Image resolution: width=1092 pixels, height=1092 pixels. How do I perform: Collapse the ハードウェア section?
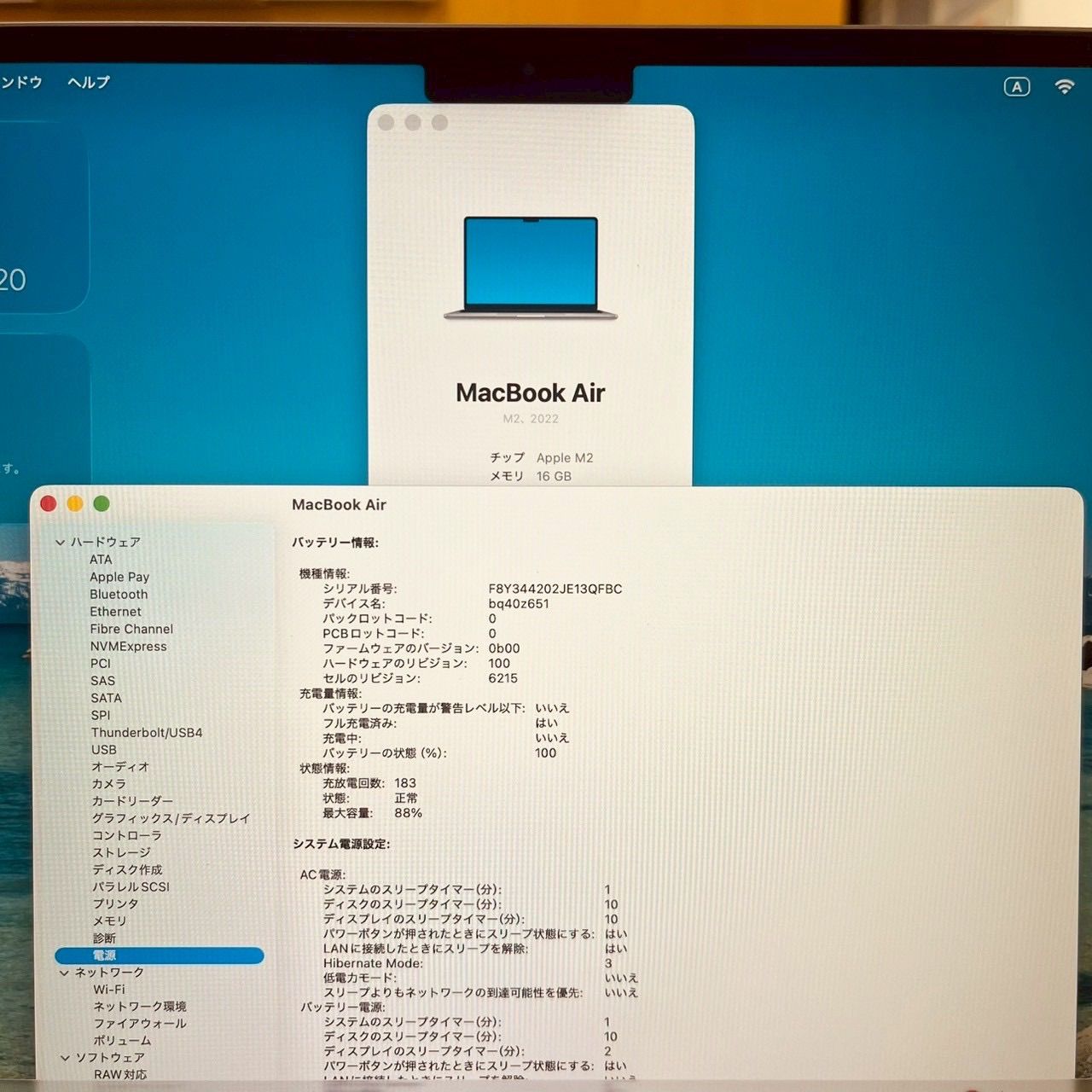coord(60,542)
